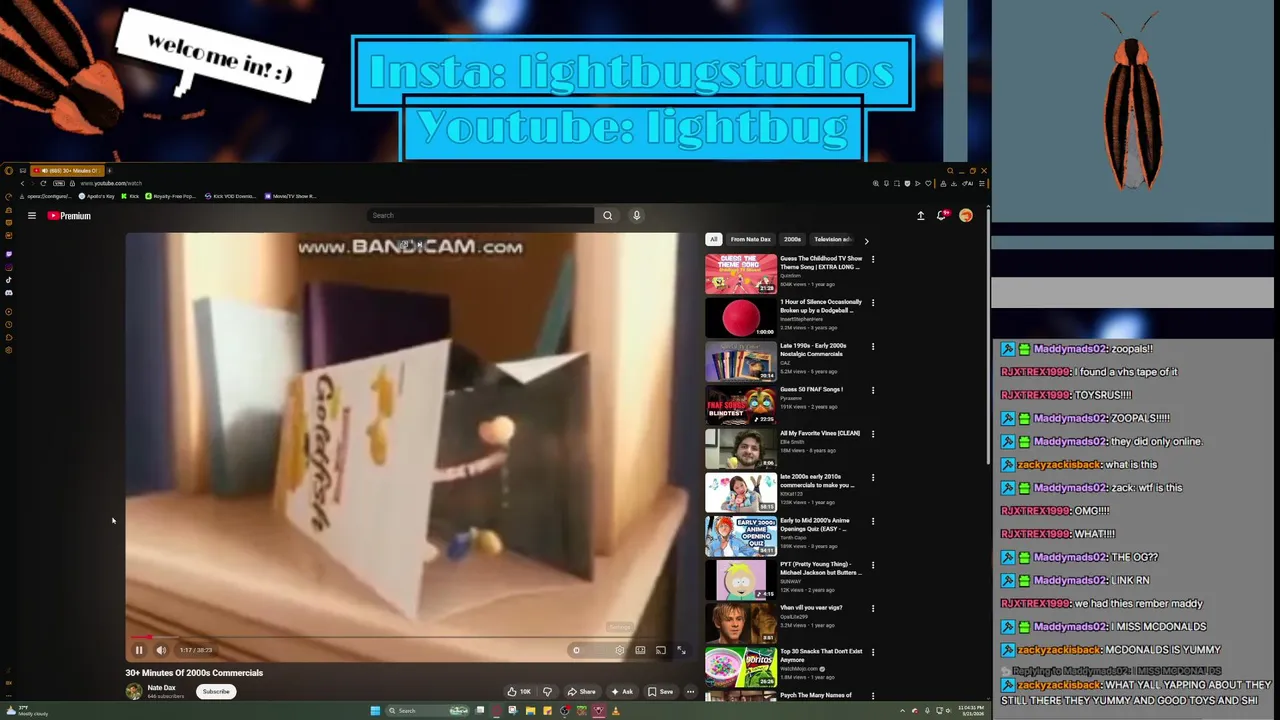Image resolution: width=1280 pixels, height=720 pixels.
Task: Subscribe to Nate Dax channel
Action: pos(216,691)
